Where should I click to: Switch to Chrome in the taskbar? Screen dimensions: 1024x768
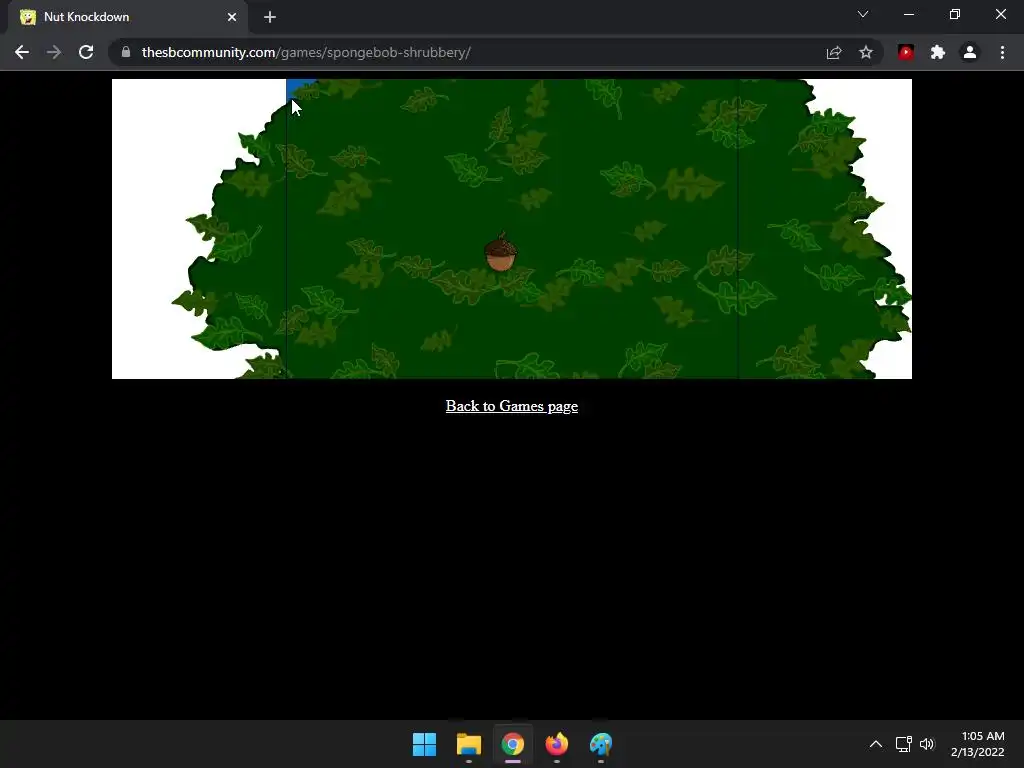[513, 744]
